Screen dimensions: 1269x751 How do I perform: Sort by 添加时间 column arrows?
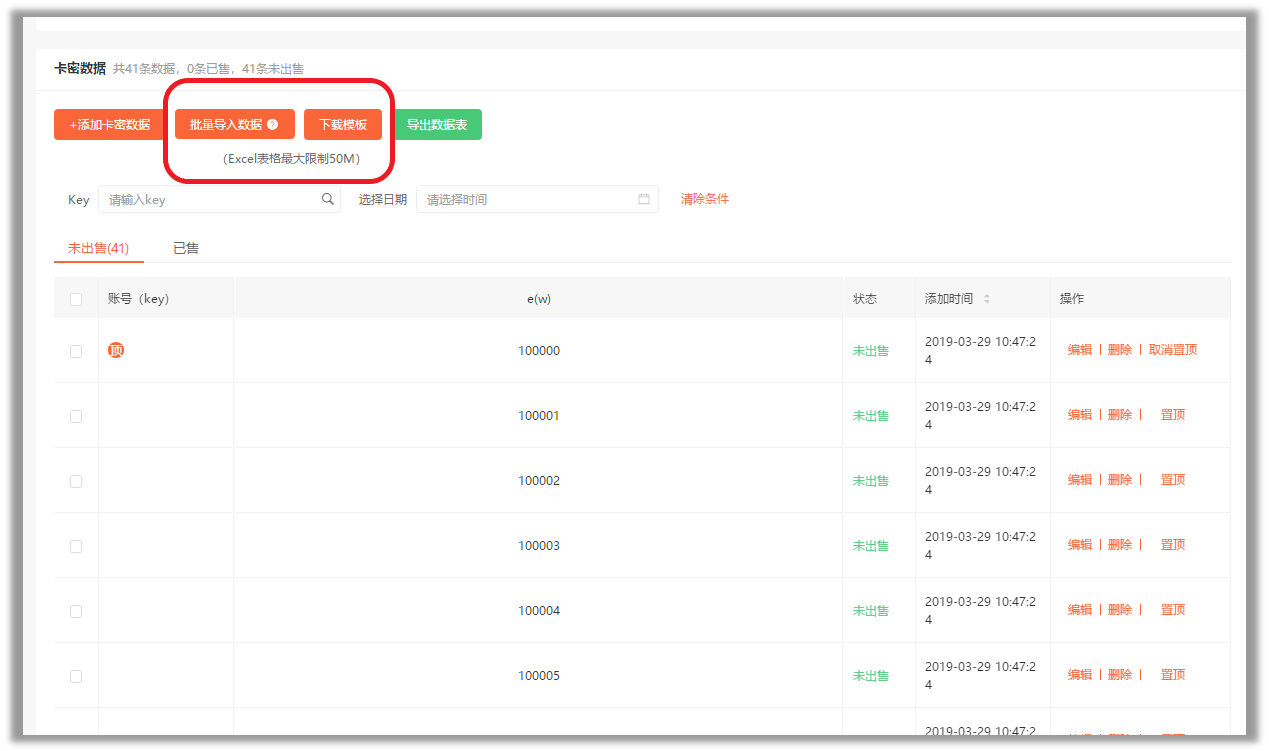pos(987,299)
